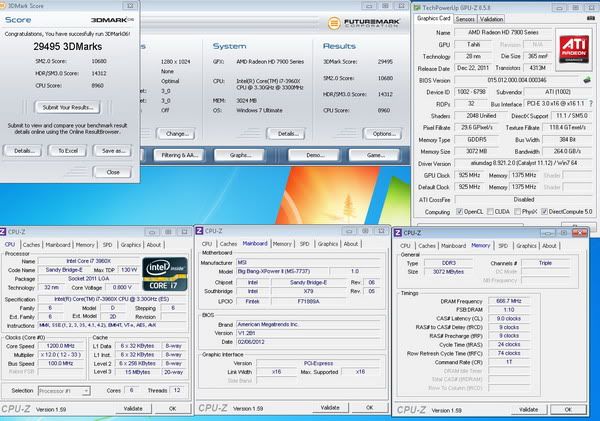Click Validate in right CPU-Z memory window
This screenshot has width=600, height=421.
pos(528,410)
